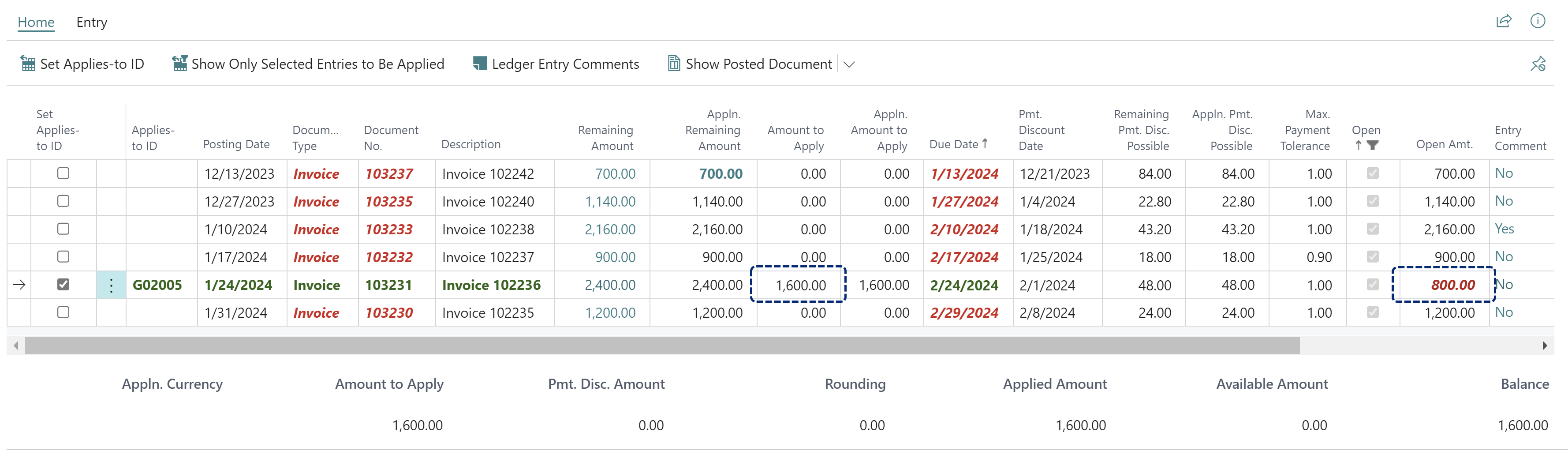This screenshot has height=455, width=1568.
Task: Uncheck Set Applies-to ID for invoice 103231
Action: [x=63, y=285]
